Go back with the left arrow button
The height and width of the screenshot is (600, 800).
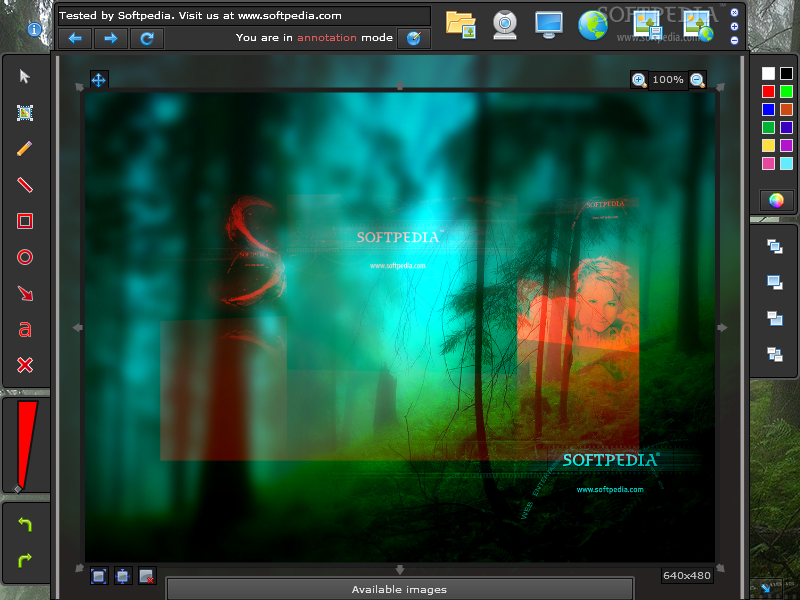(x=75, y=38)
